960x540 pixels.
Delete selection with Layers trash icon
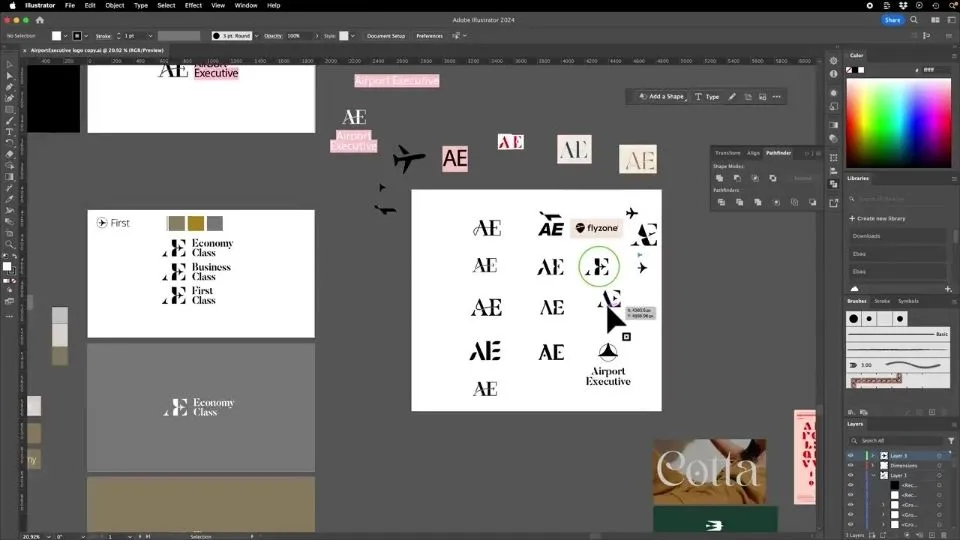click(x=945, y=535)
